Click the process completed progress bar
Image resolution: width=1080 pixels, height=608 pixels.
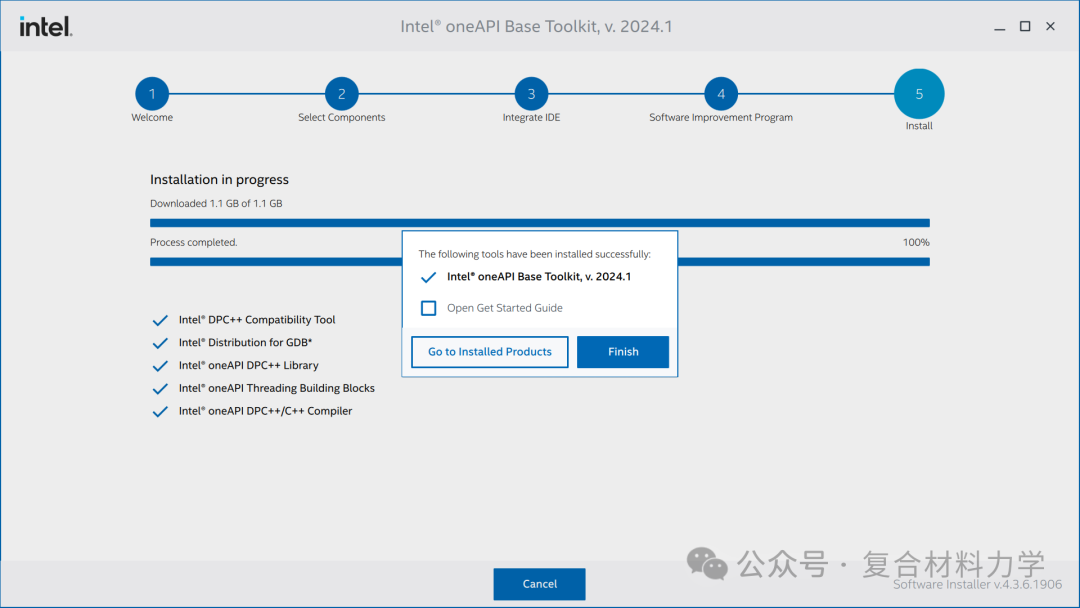click(540, 262)
